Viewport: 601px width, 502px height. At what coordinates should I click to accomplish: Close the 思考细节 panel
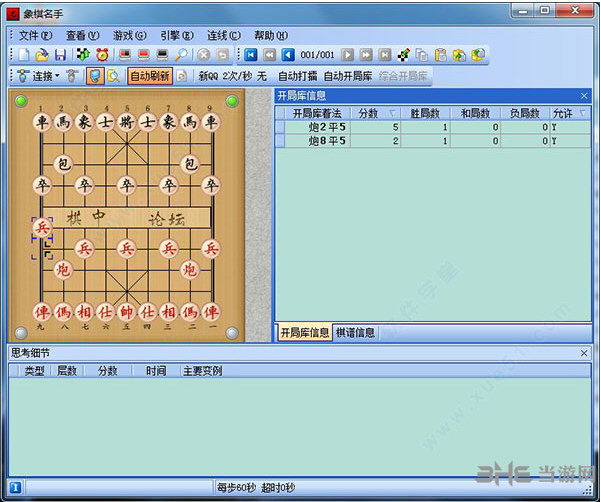[x=584, y=353]
